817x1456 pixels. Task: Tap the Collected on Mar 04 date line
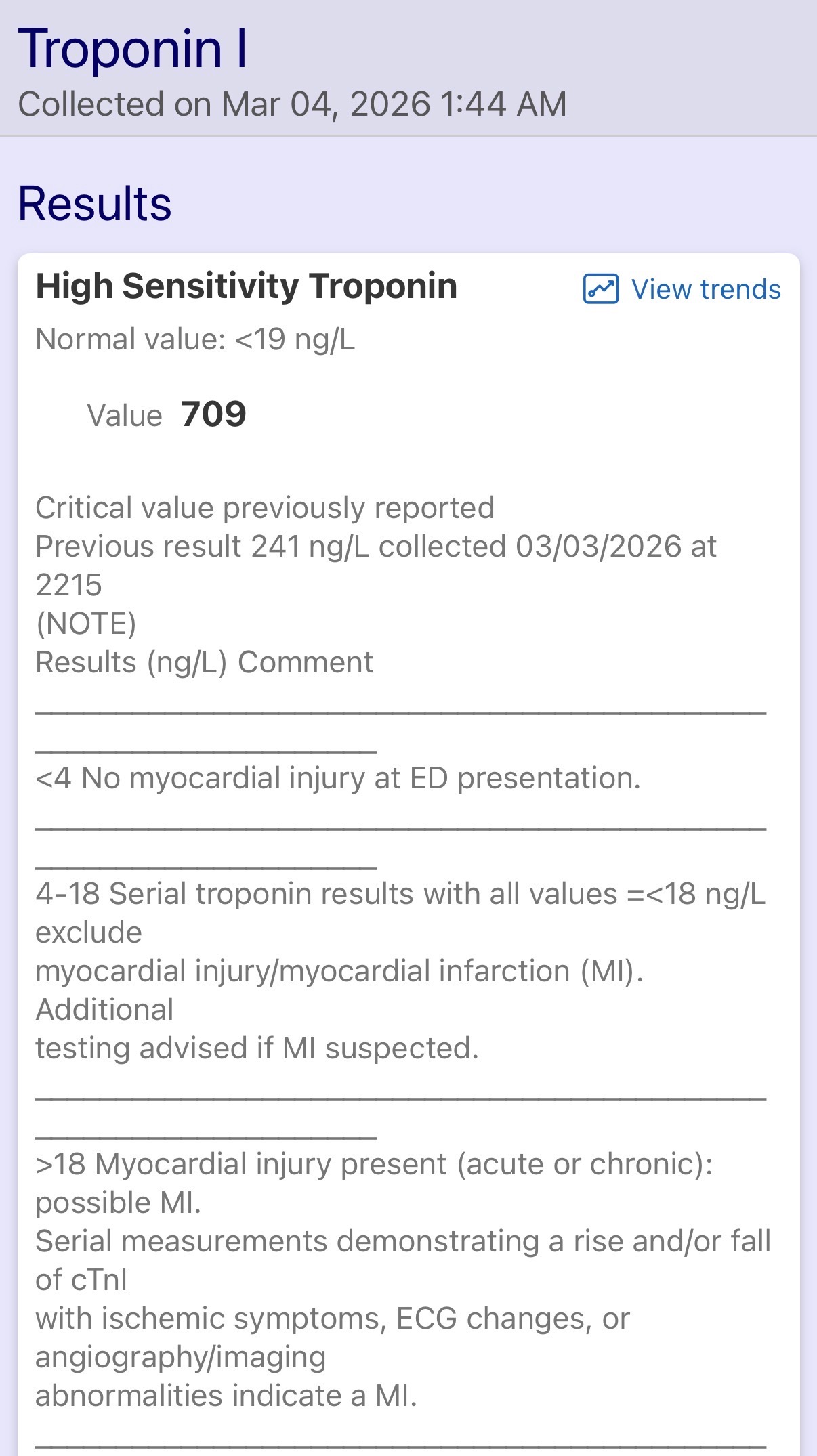[292, 104]
